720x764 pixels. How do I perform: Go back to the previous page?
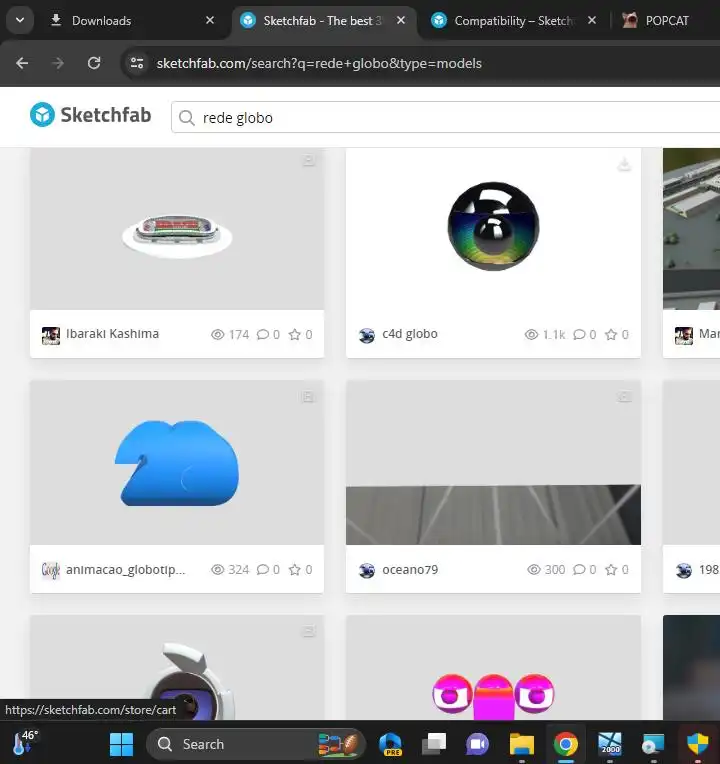point(22,63)
